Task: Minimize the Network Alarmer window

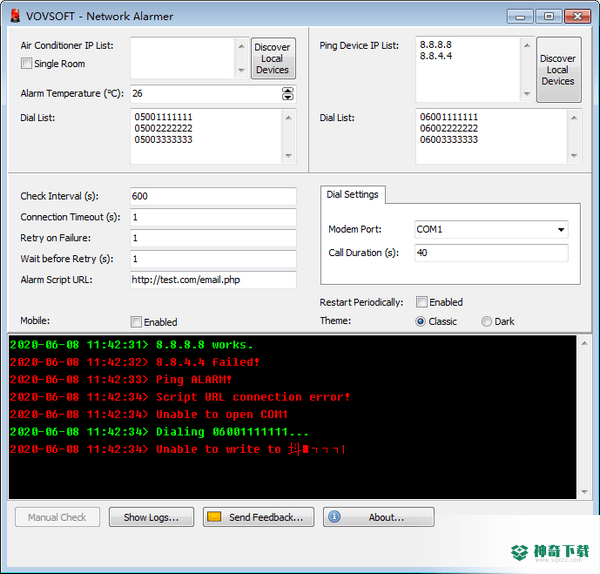Action: point(520,16)
